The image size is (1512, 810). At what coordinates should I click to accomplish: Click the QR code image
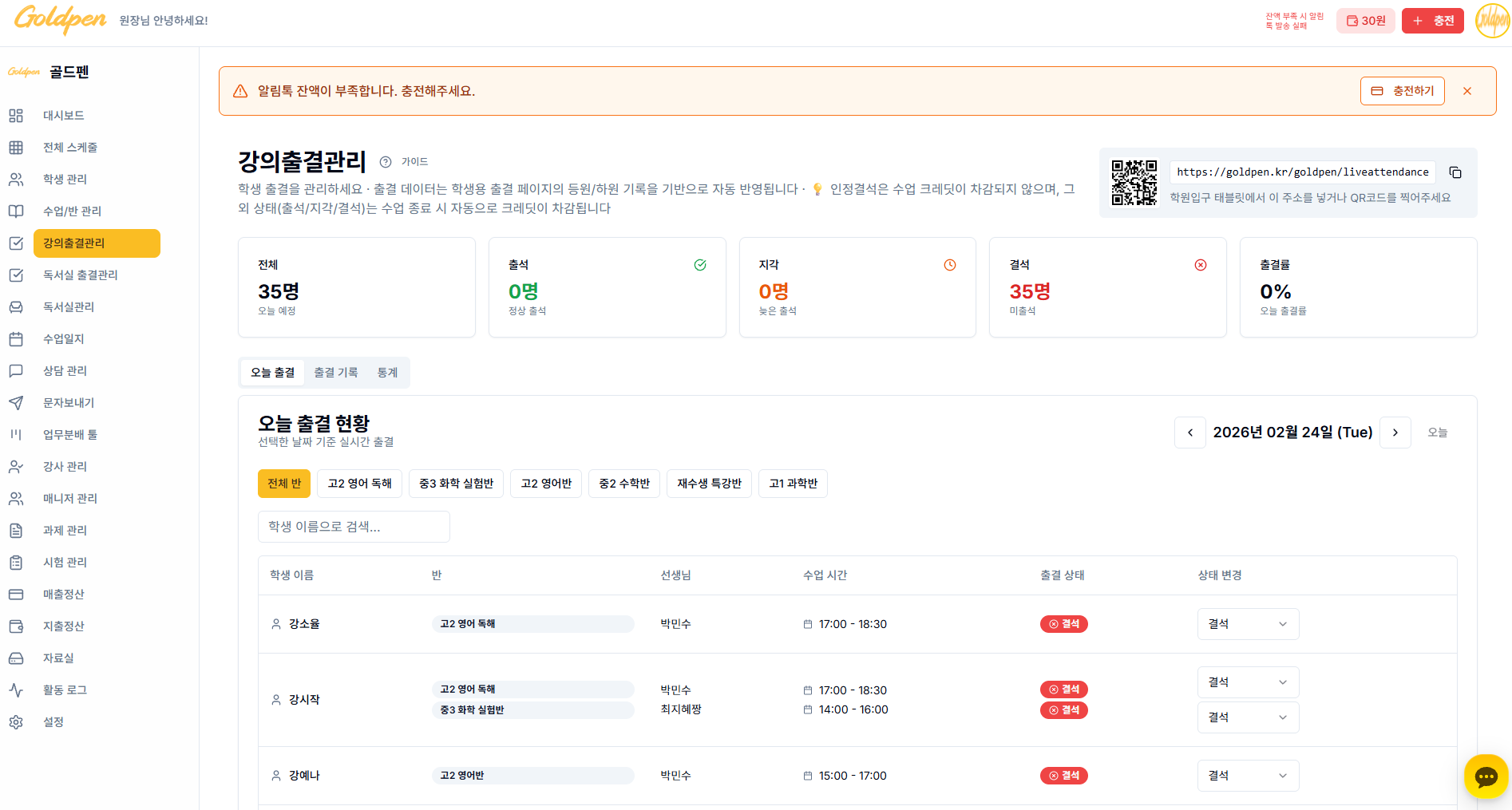point(1134,183)
